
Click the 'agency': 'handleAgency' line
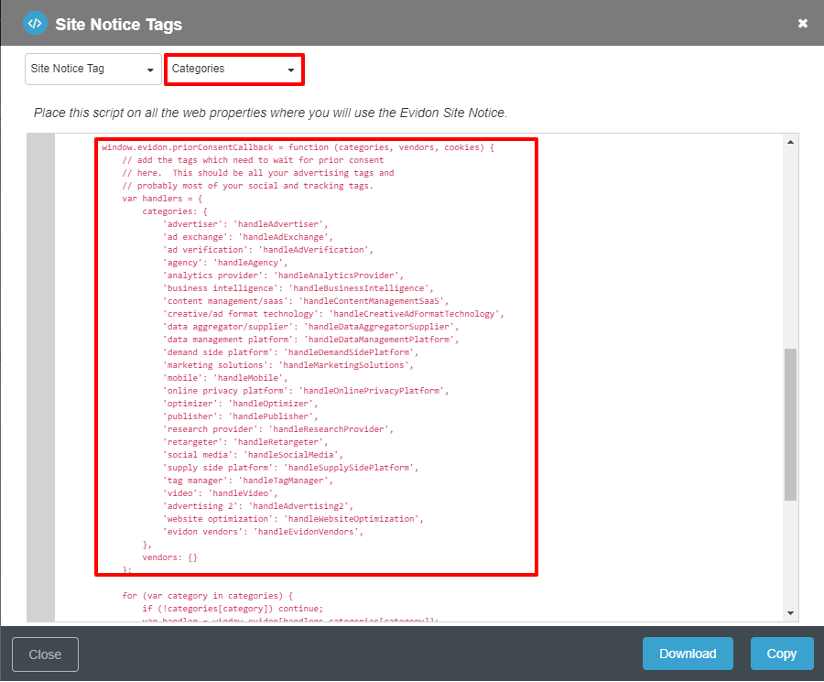pos(225,263)
